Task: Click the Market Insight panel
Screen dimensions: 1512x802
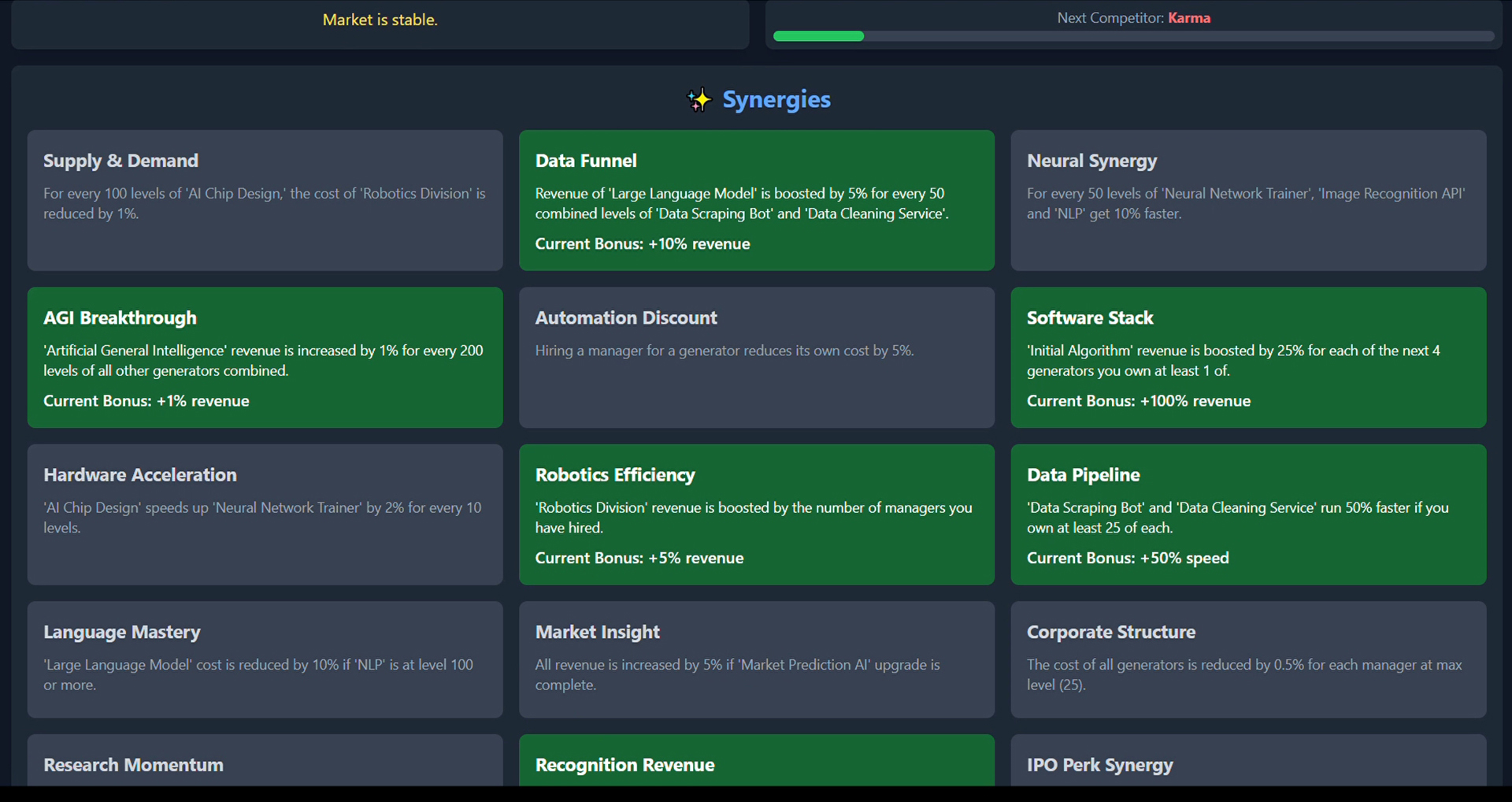Action: click(x=755, y=659)
